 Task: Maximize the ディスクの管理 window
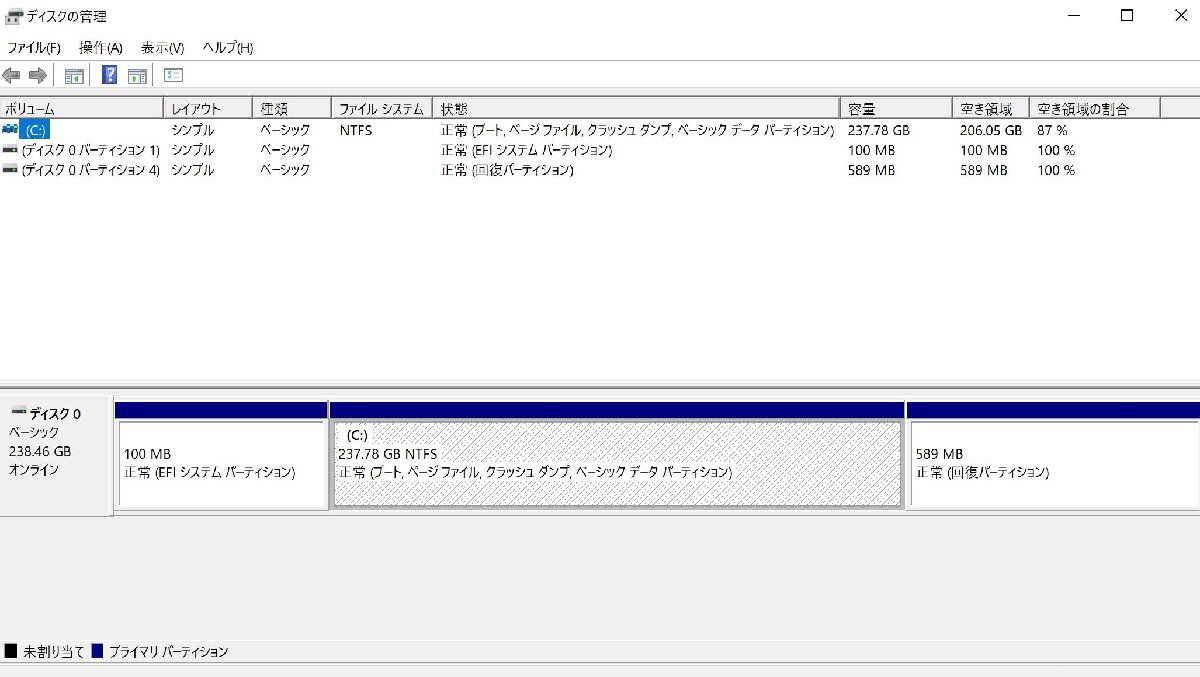(1127, 16)
